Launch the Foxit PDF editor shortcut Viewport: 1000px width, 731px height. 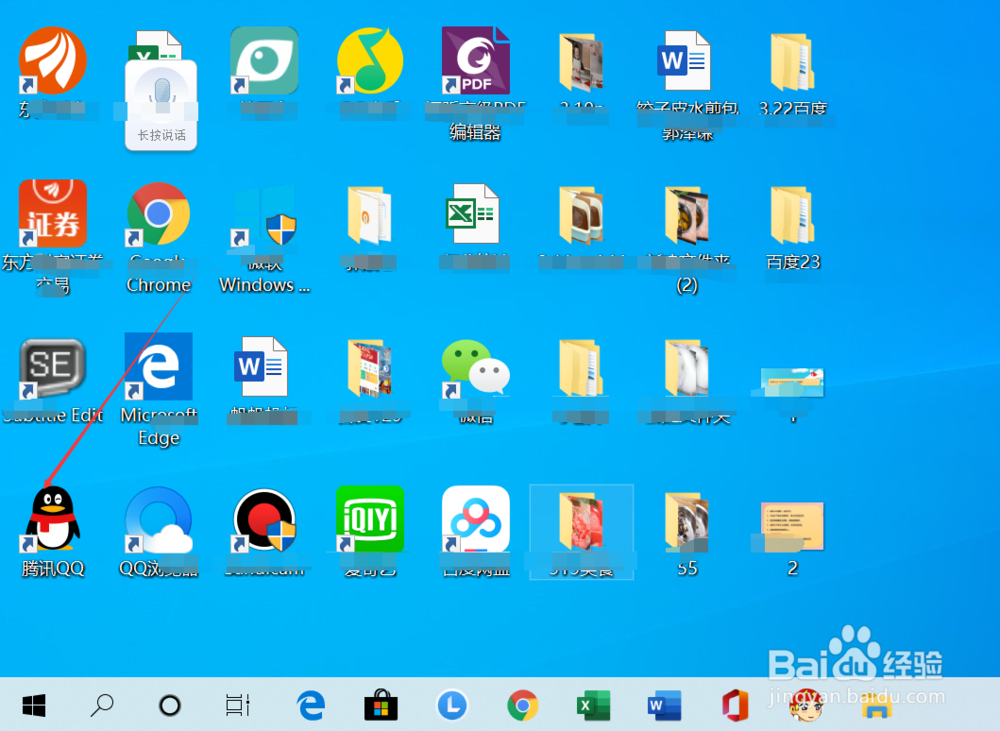pos(476,60)
